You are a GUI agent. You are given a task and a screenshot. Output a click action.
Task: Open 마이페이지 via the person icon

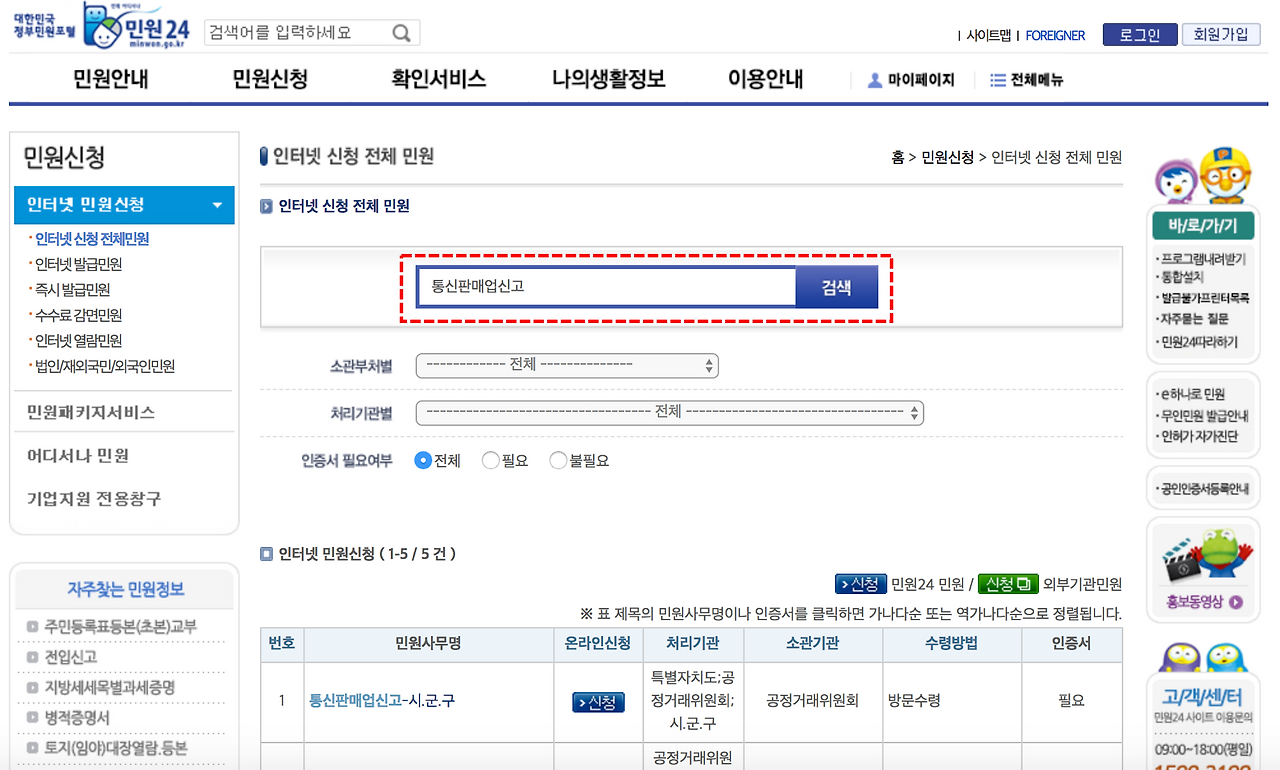[875, 80]
